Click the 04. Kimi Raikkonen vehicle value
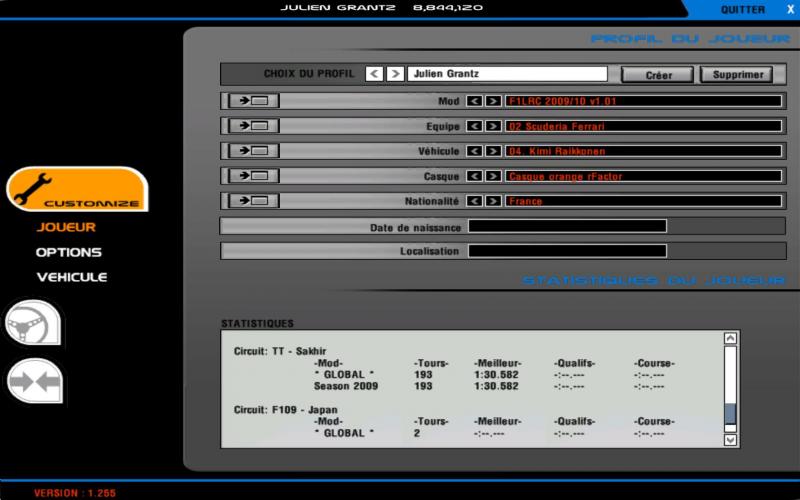The width and height of the screenshot is (800, 500). coord(643,151)
